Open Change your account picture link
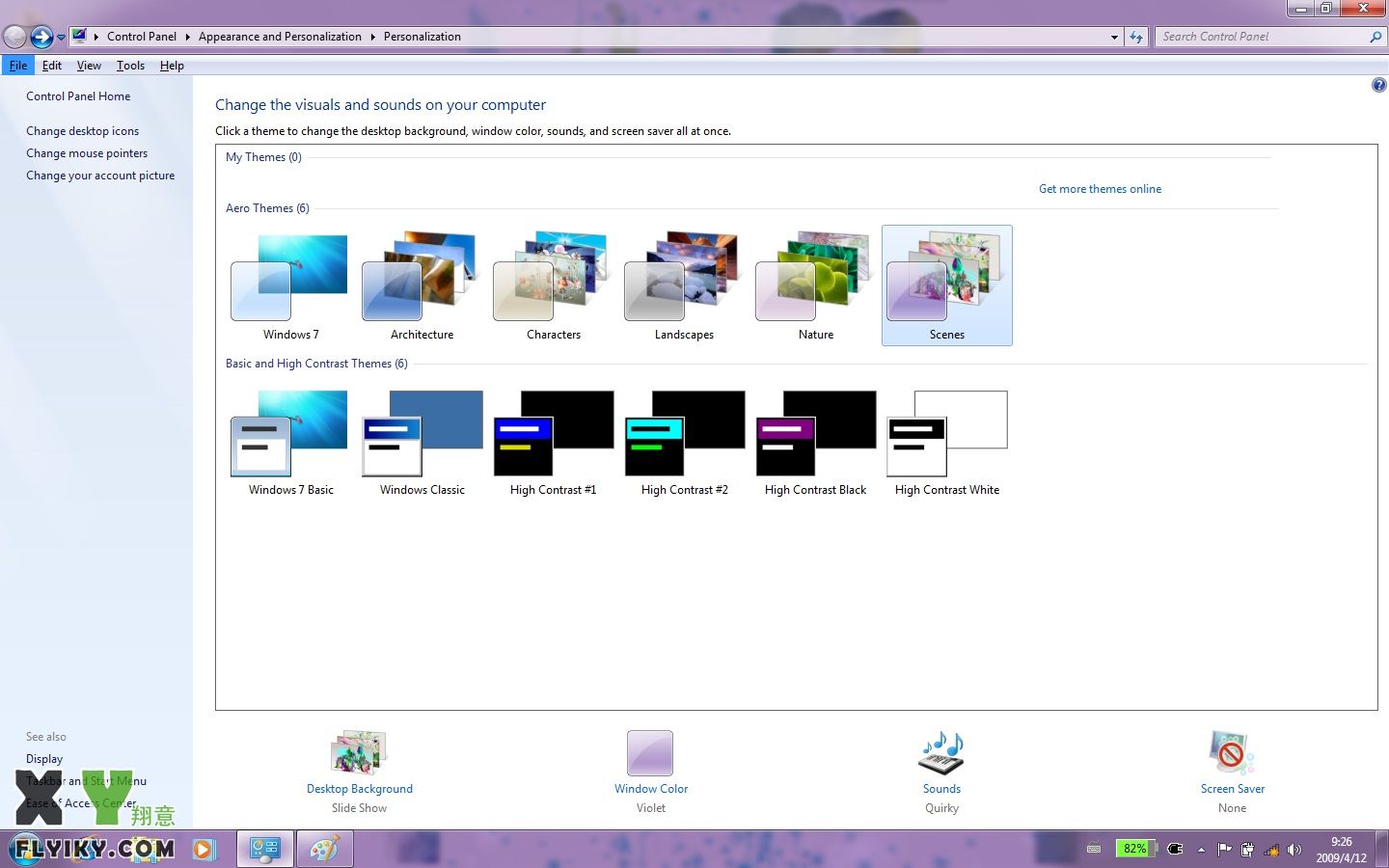Viewport: 1389px width, 868px height. pos(100,176)
